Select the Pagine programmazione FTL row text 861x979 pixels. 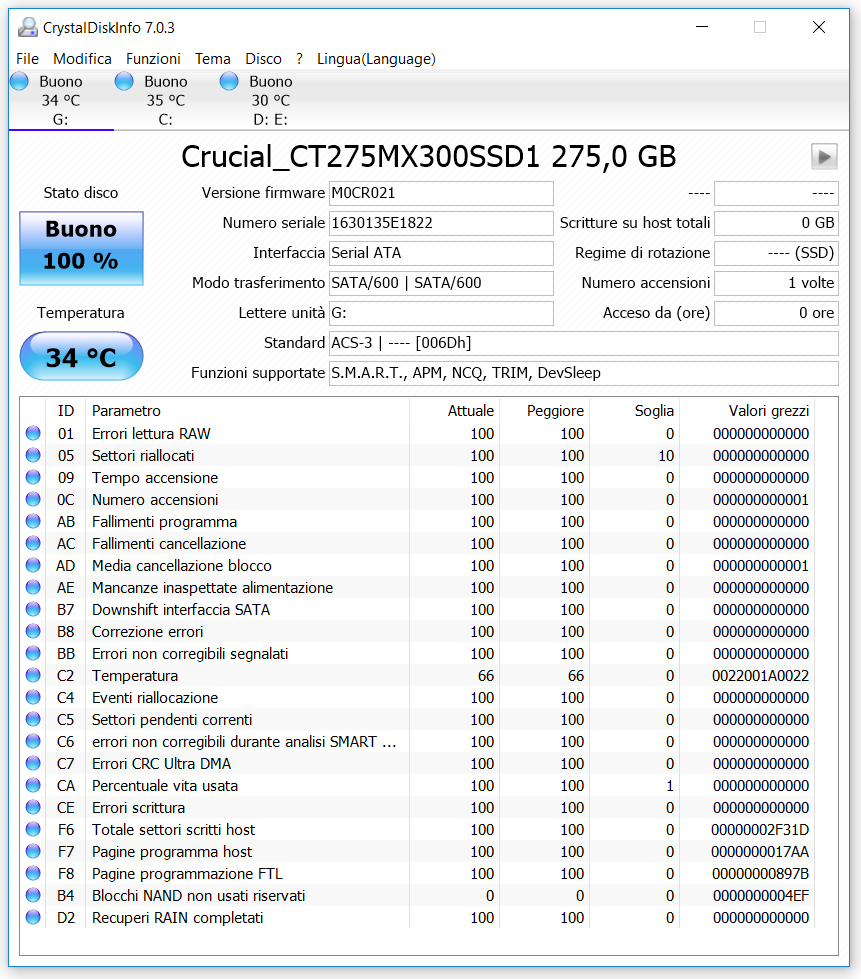tap(187, 873)
